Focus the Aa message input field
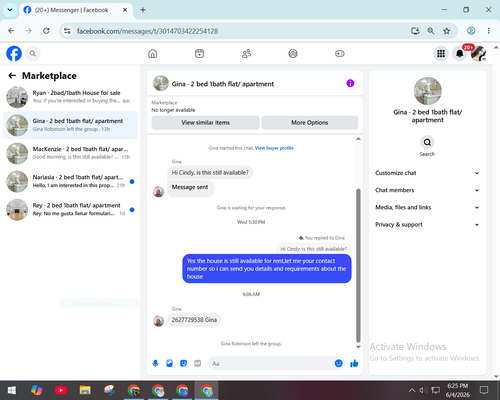The image size is (500, 400). (x=277, y=363)
